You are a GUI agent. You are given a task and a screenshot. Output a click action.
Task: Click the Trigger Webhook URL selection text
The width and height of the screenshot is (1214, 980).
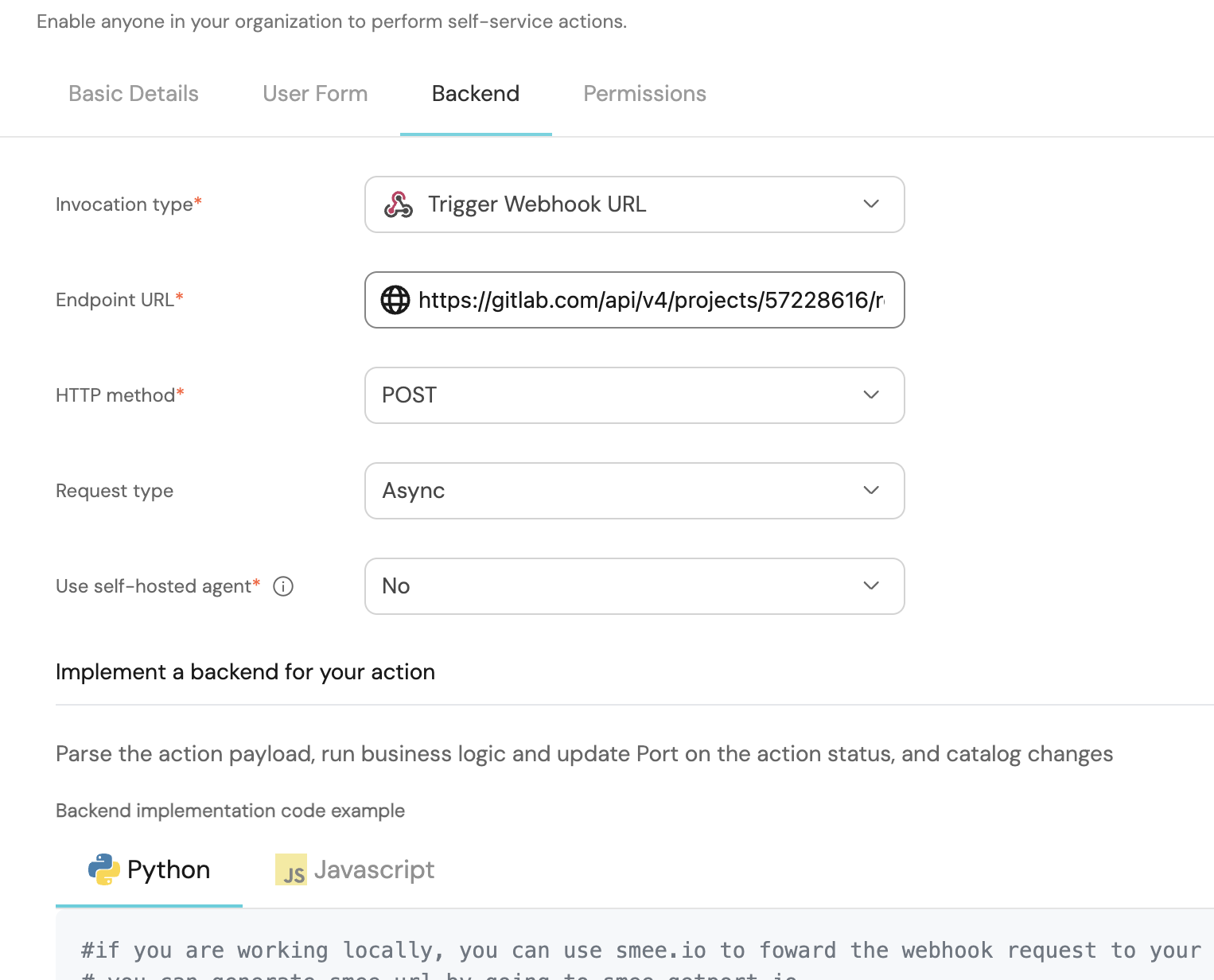537,204
